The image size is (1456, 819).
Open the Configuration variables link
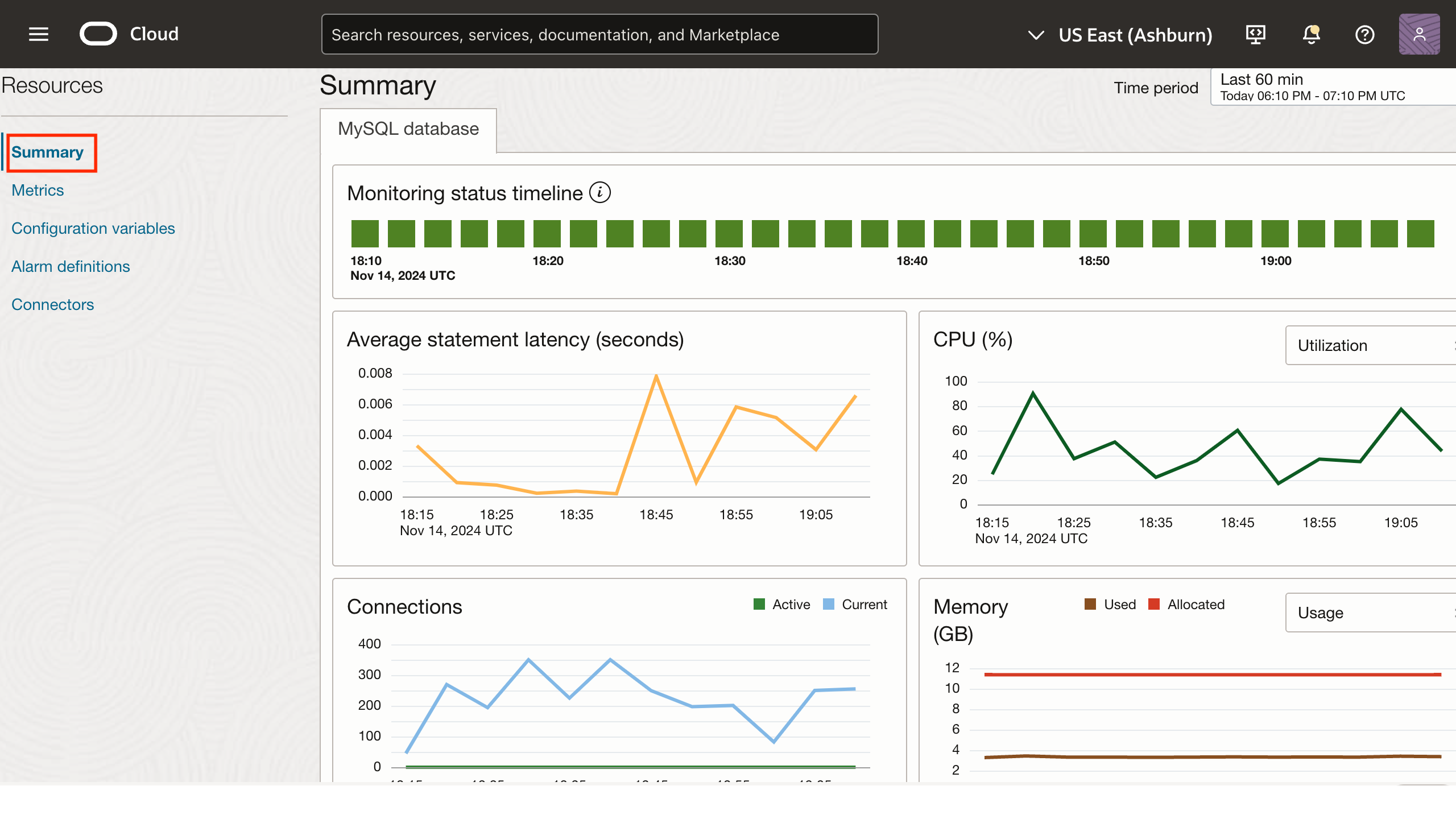tap(93, 229)
